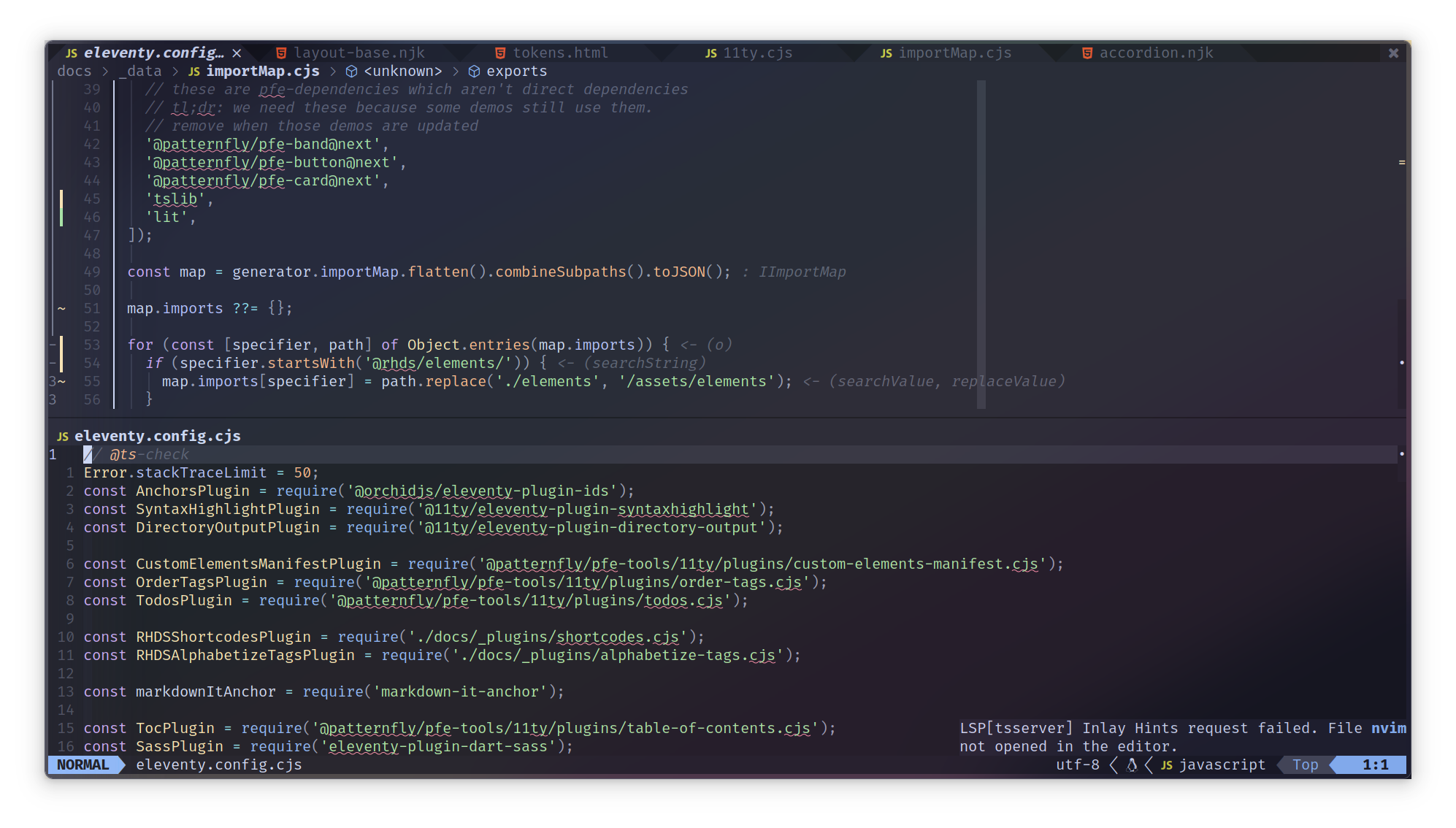Image resolution: width=1456 pixels, height=828 pixels.
Task: Close the eleventy.config.cjs buffer with its x
Action: pyautogui.click(x=237, y=53)
